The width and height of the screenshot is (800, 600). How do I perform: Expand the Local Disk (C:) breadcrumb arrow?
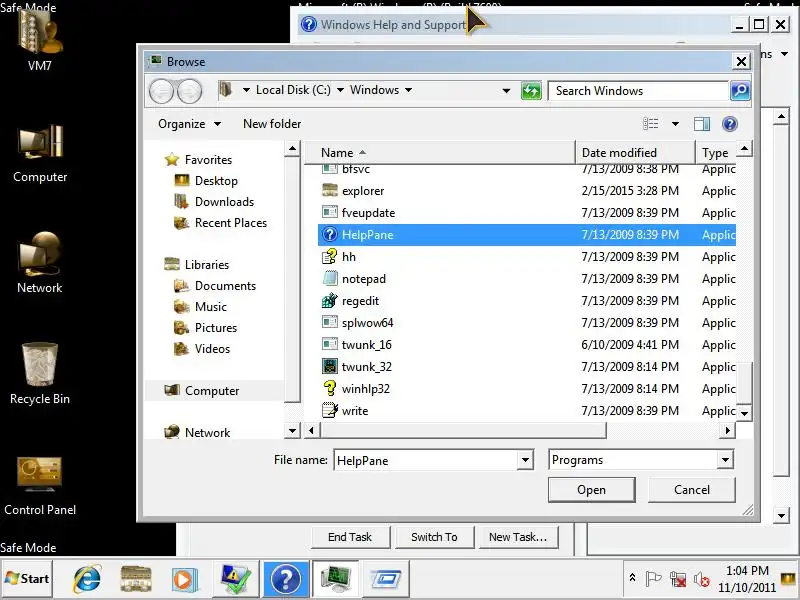pyautogui.click(x=340, y=90)
